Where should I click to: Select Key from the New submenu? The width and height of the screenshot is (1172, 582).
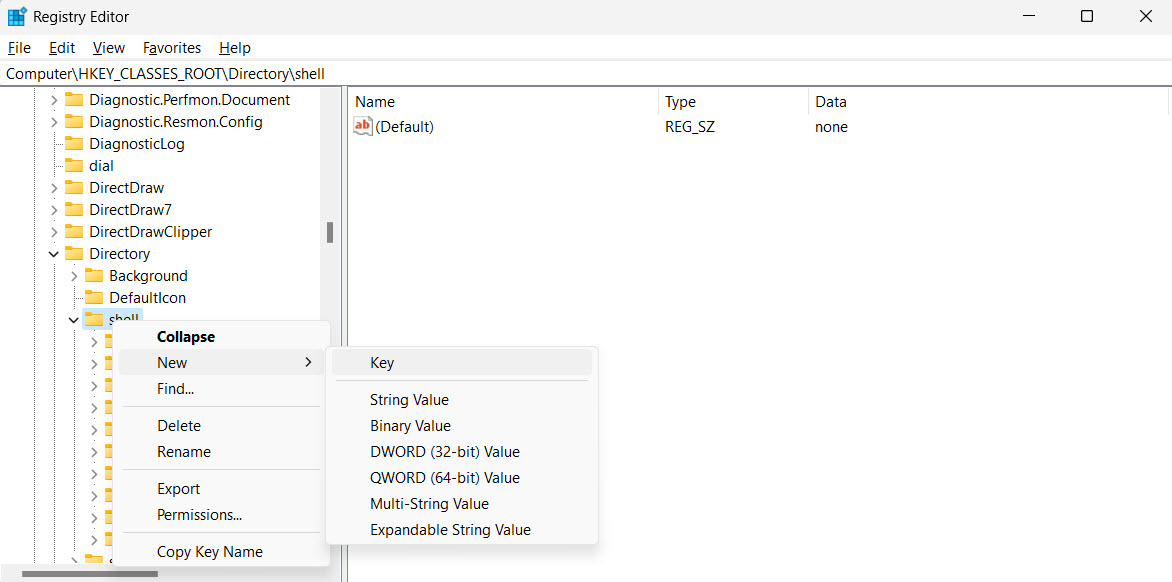[382, 362]
